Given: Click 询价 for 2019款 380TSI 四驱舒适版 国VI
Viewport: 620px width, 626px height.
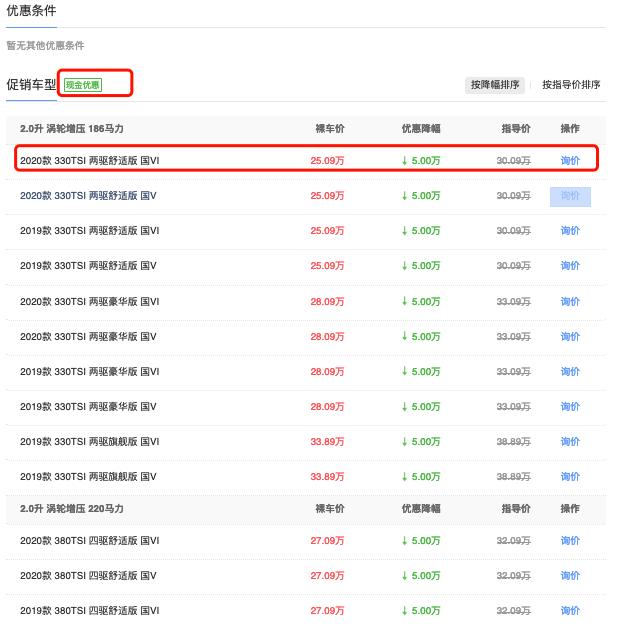Looking at the screenshot, I should (x=570, y=610).
